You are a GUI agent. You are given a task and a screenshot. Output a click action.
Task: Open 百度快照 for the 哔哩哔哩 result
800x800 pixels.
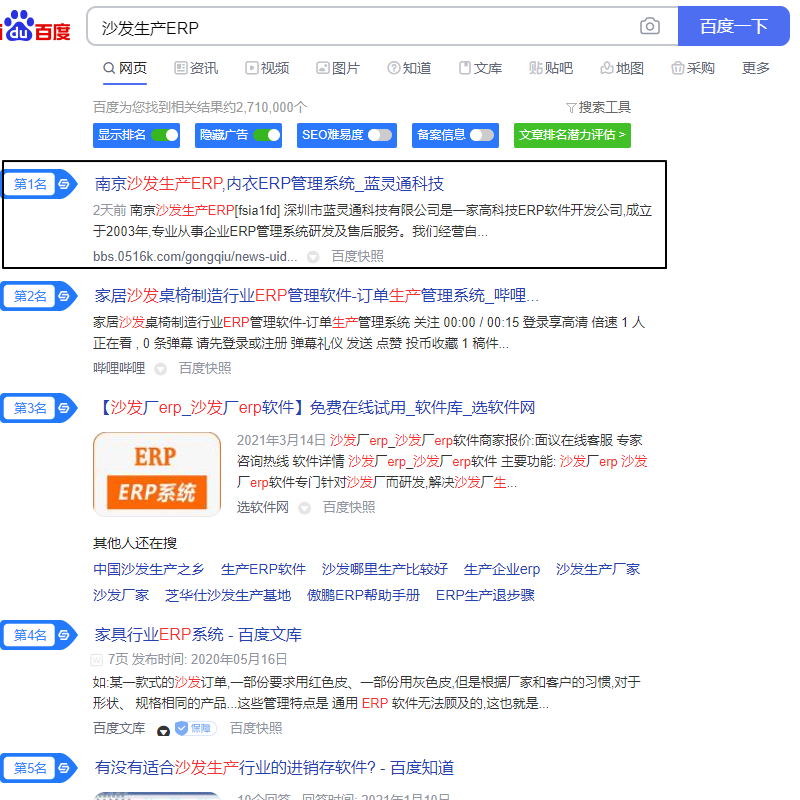point(205,368)
